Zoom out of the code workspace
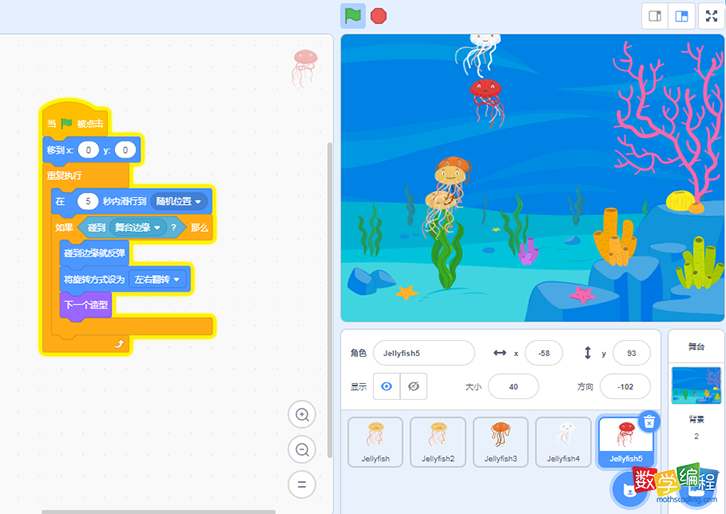The width and height of the screenshot is (726, 514). coord(302,449)
